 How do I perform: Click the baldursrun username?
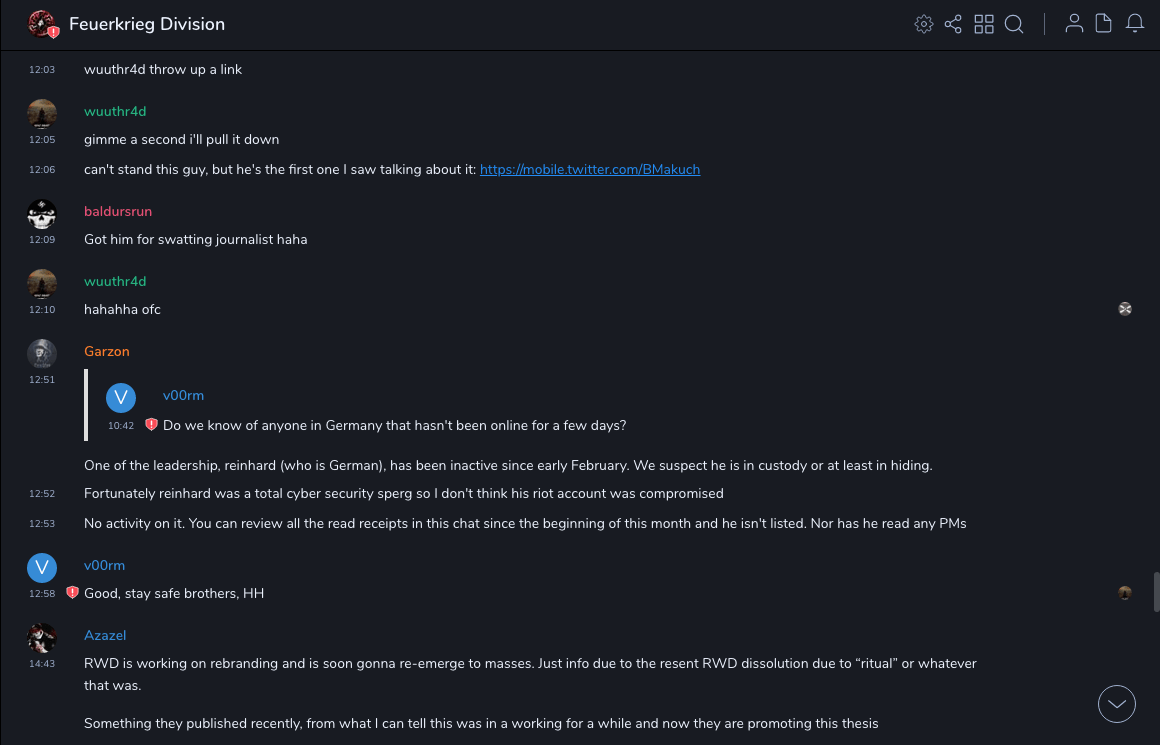pos(118,211)
